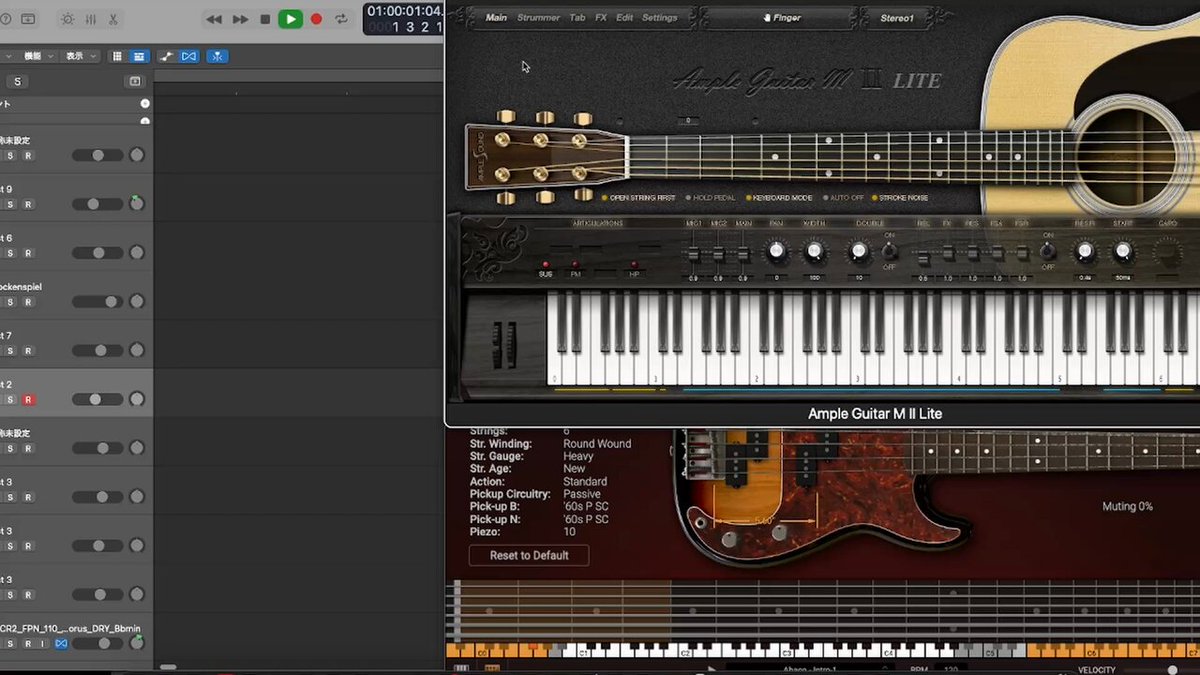Click the Muting 0% label
This screenshot has height=675, width=1200.
coord(1127,507)
